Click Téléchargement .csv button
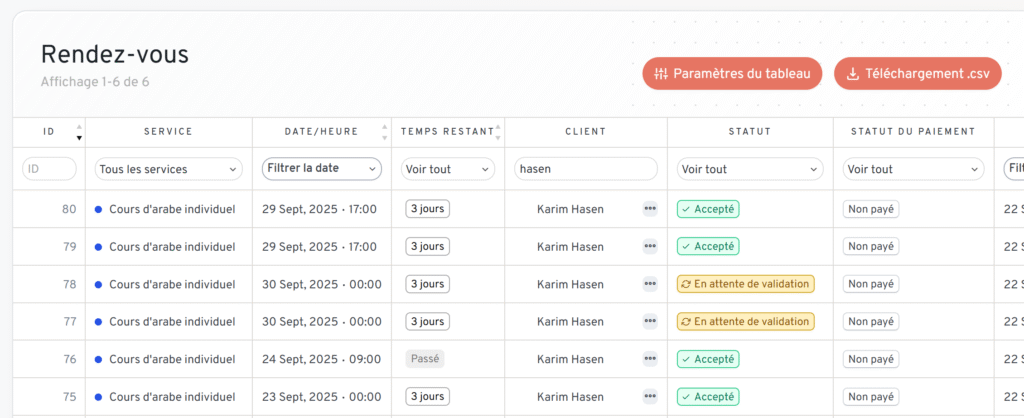 [918, 74]
